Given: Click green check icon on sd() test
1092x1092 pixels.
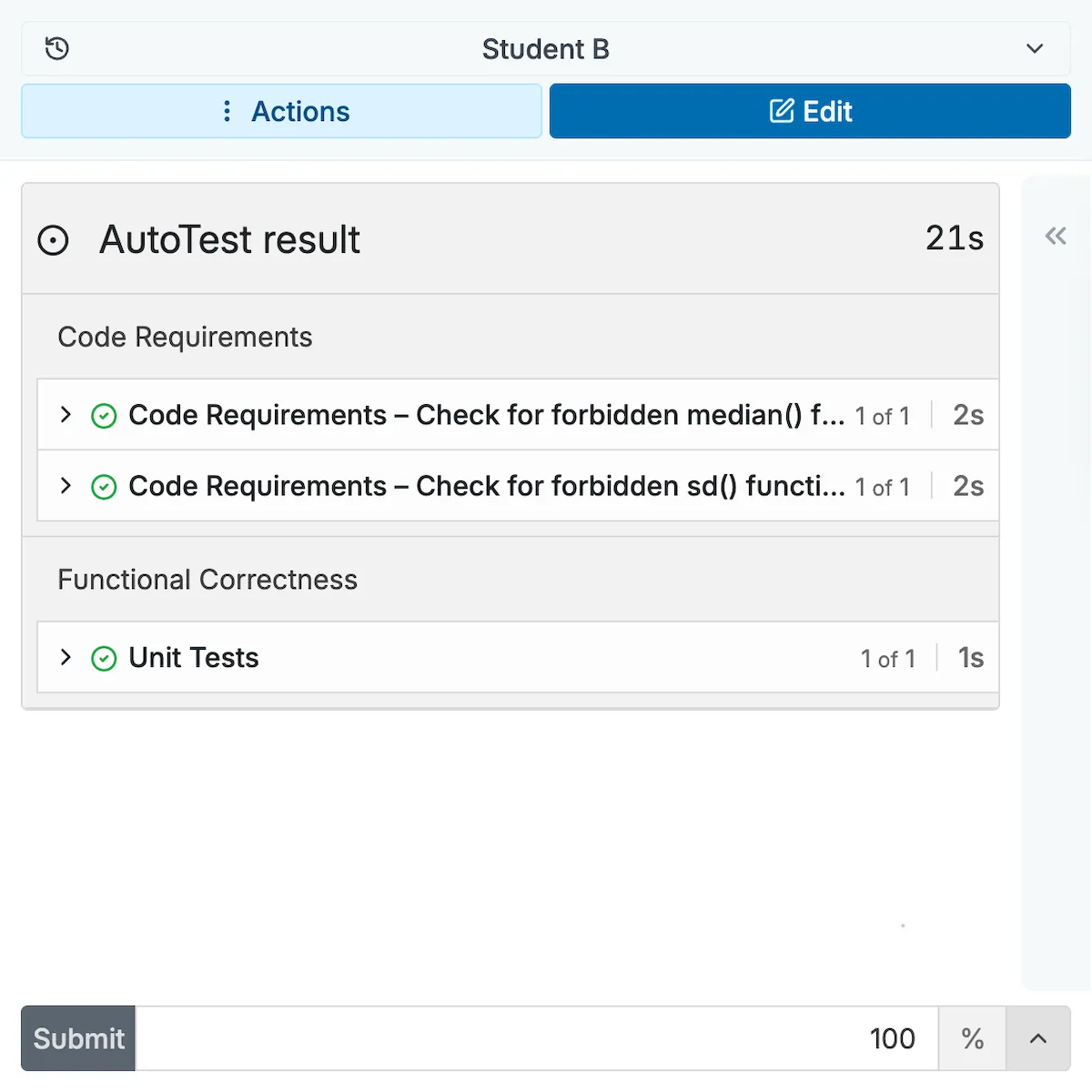Looking at the screenshot, I should coord(105,487).
